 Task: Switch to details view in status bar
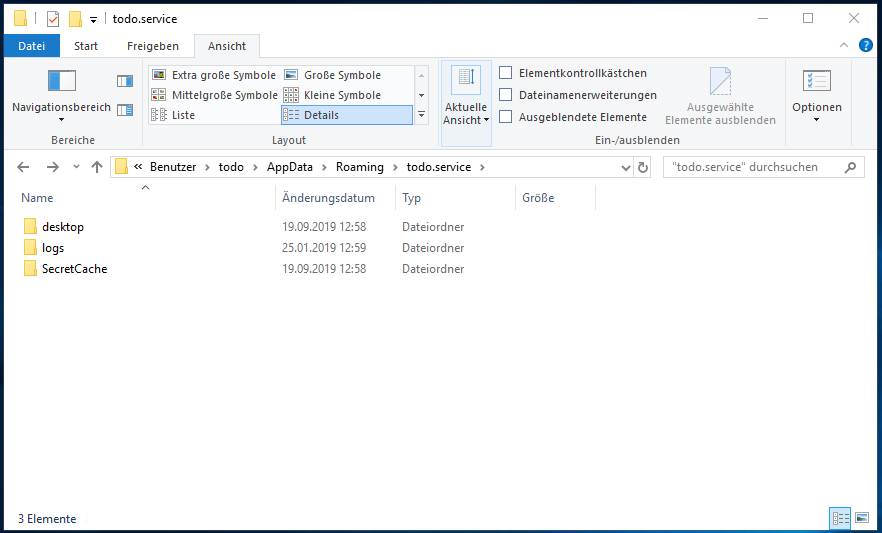pyautogui.click(x=840, y=518)
